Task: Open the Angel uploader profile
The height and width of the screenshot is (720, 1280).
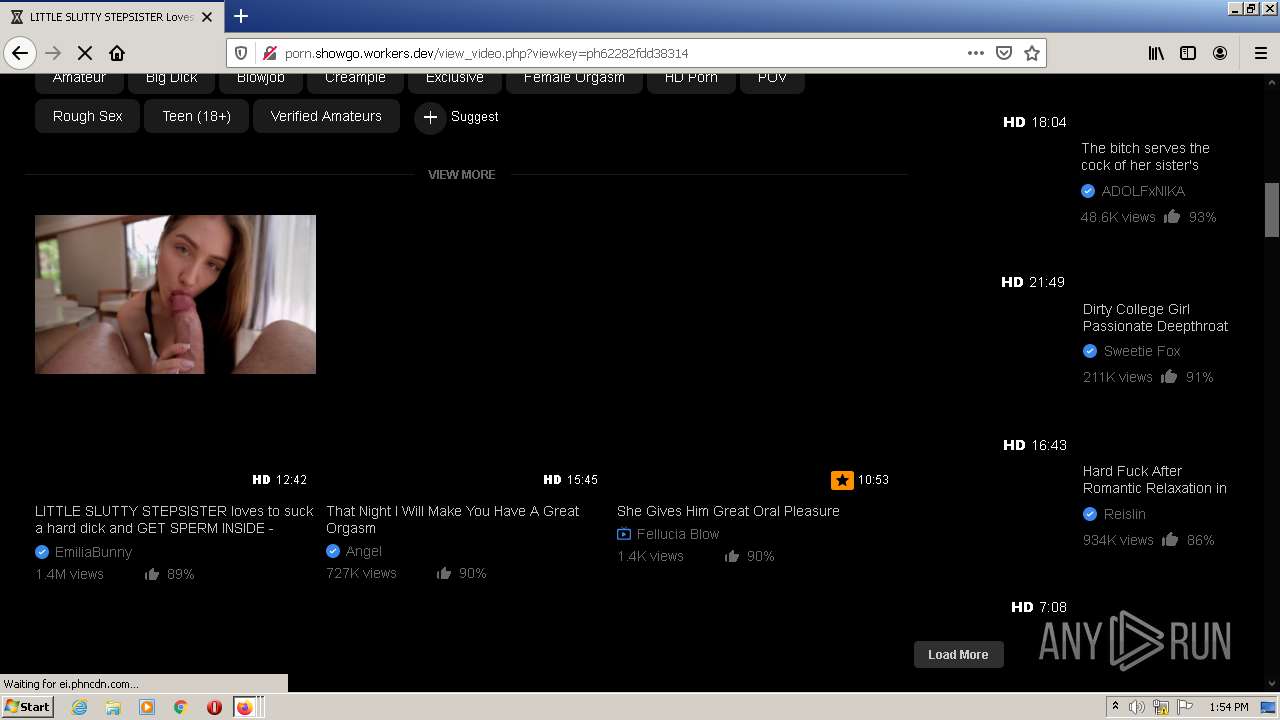Action: (364, 551)
